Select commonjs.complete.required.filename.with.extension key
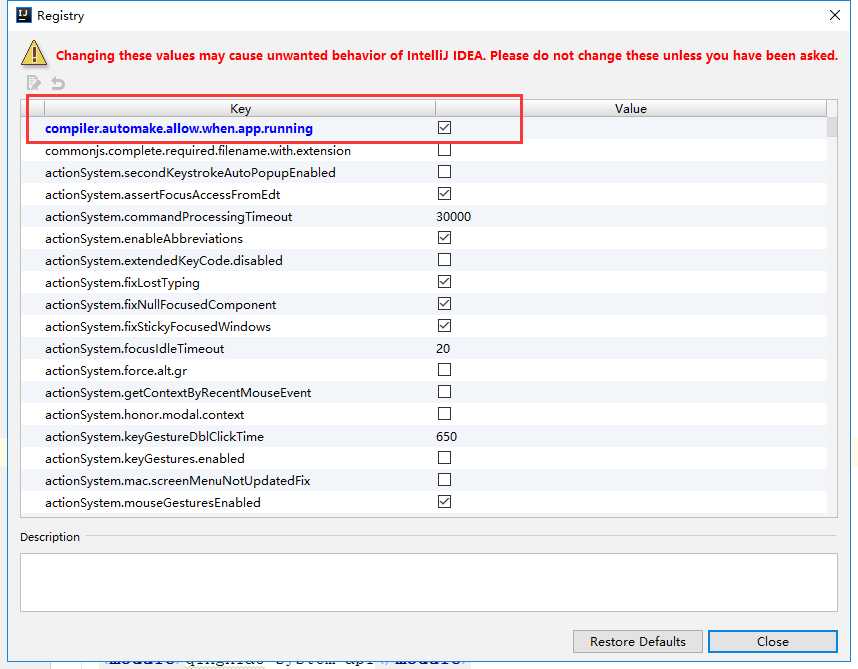 198,150
